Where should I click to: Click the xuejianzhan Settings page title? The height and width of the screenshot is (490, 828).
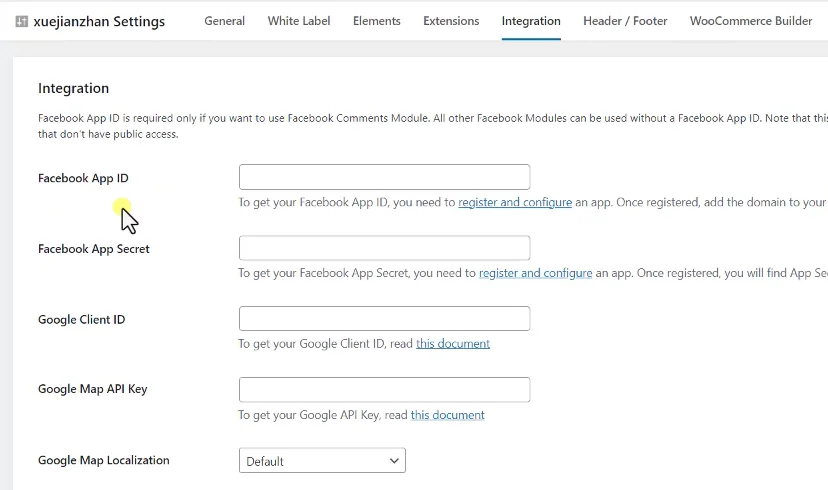coord(99,21)
